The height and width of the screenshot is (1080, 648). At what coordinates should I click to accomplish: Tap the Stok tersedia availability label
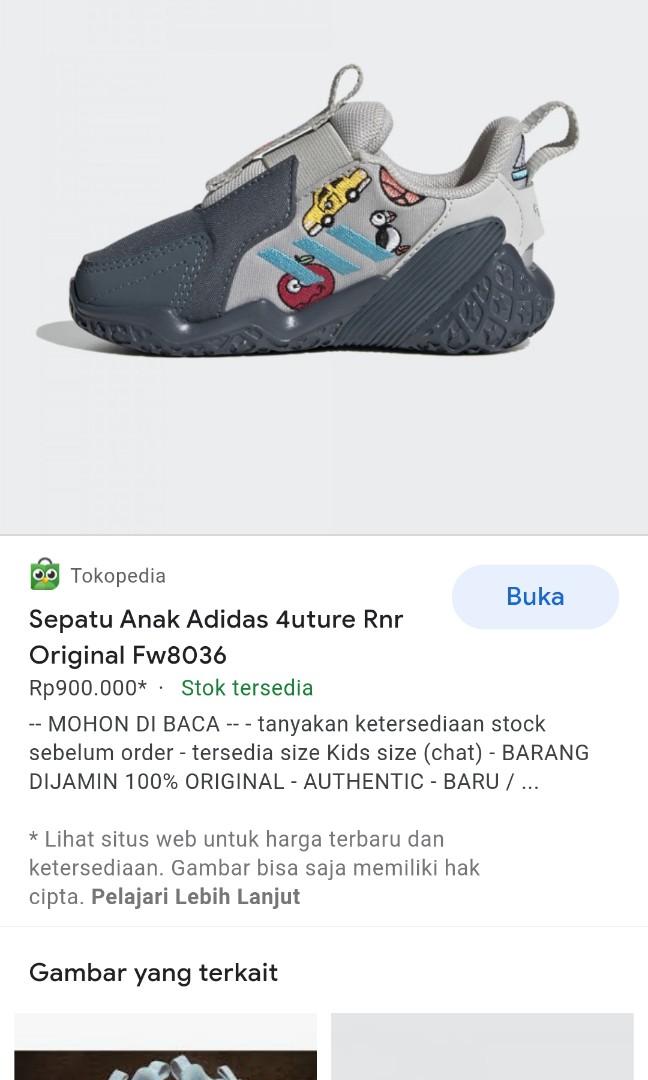click(247, 688)
